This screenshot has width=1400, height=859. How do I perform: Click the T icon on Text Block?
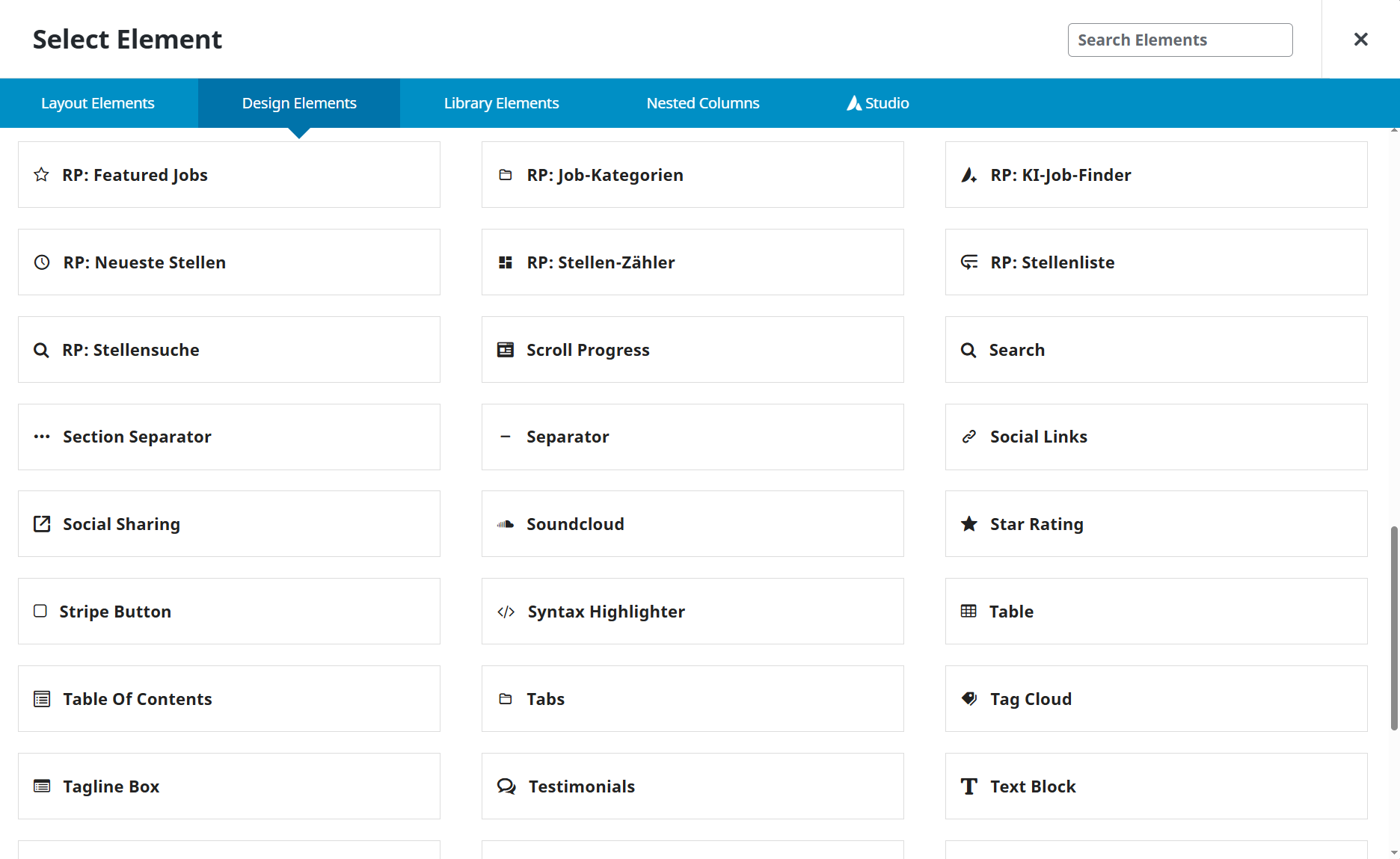pos(969,786)
